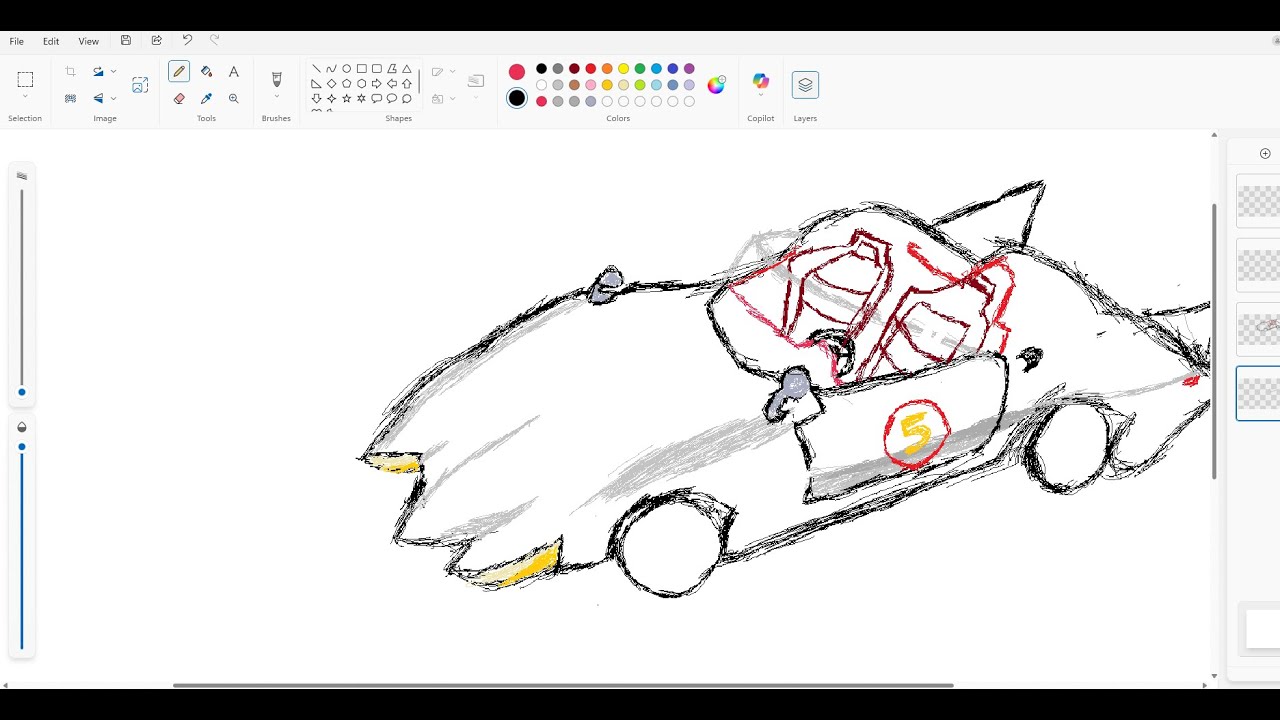The width and height of the screenshot is (1280, 720).
Task: Click the Save icon
Action: tap(125, 41)
